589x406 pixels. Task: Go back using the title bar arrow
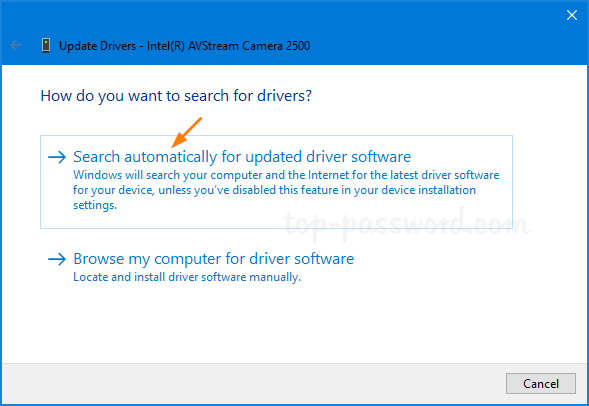tap(16, 45)
